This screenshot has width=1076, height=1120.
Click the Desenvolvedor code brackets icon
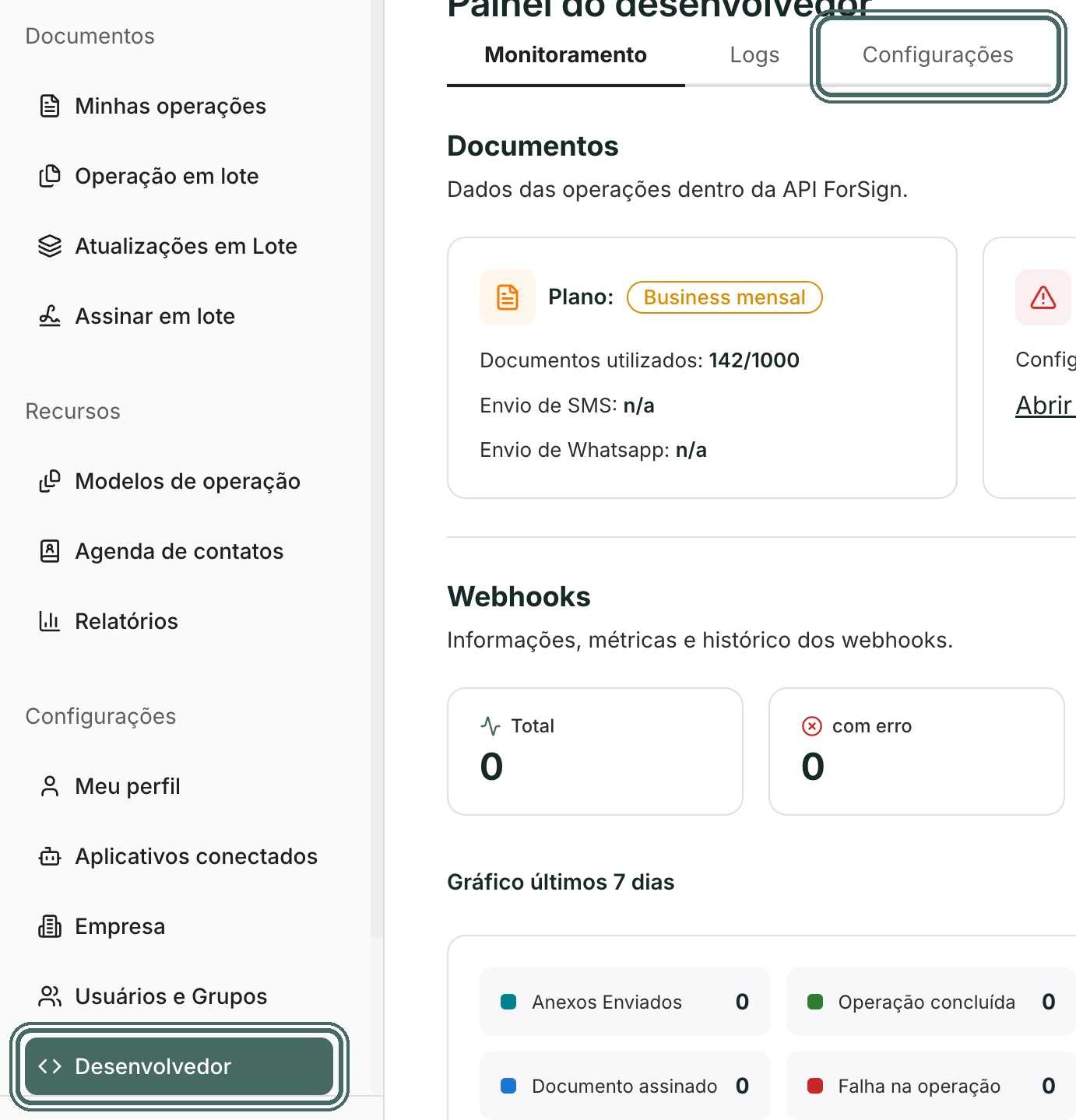(50, 1066)
